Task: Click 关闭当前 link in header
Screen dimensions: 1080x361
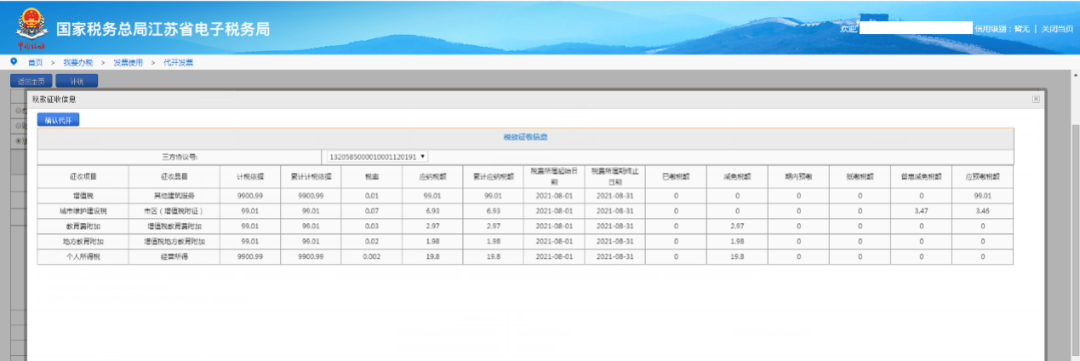Action: pyautogui.click(x=1057, y=29)
